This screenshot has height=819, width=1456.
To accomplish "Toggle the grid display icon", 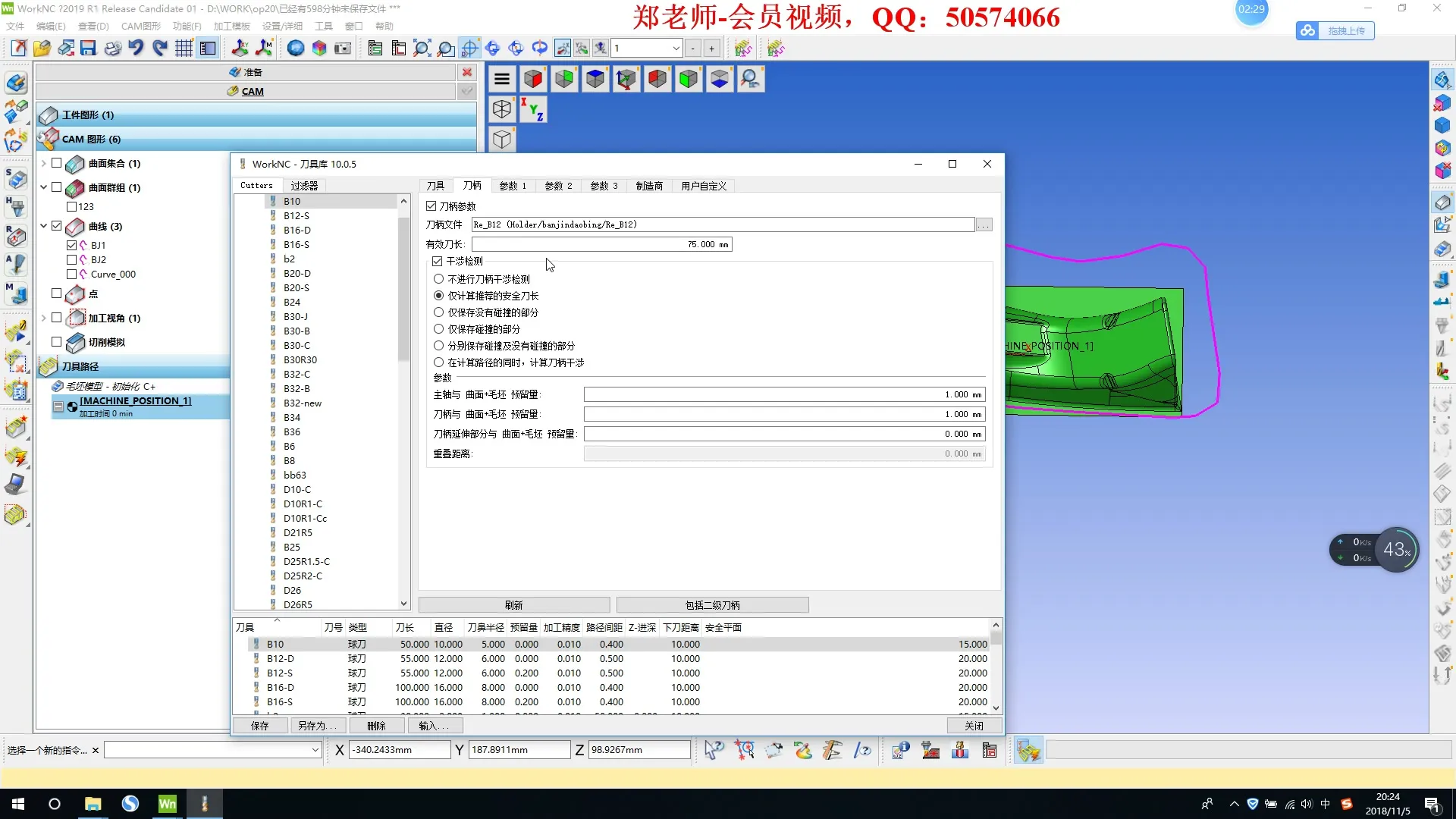I will (184, 49).
